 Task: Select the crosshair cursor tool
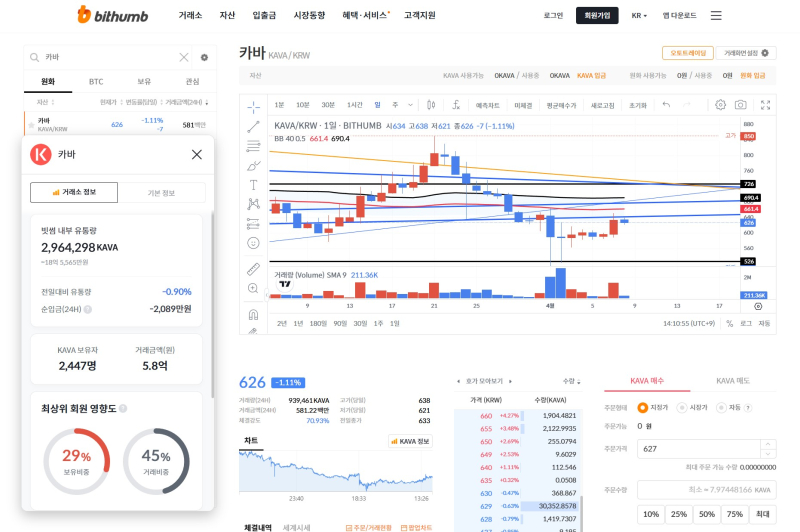(253, 107)
